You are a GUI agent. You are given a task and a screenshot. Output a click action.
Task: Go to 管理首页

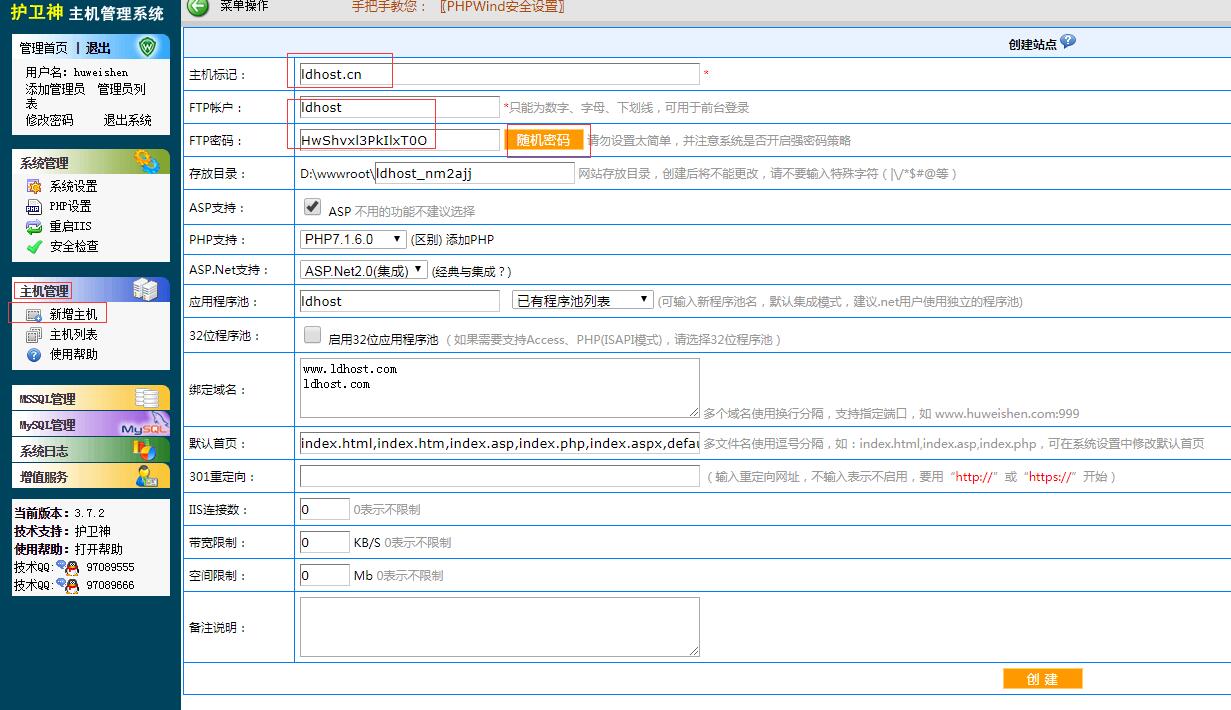(x=44, y=48)
